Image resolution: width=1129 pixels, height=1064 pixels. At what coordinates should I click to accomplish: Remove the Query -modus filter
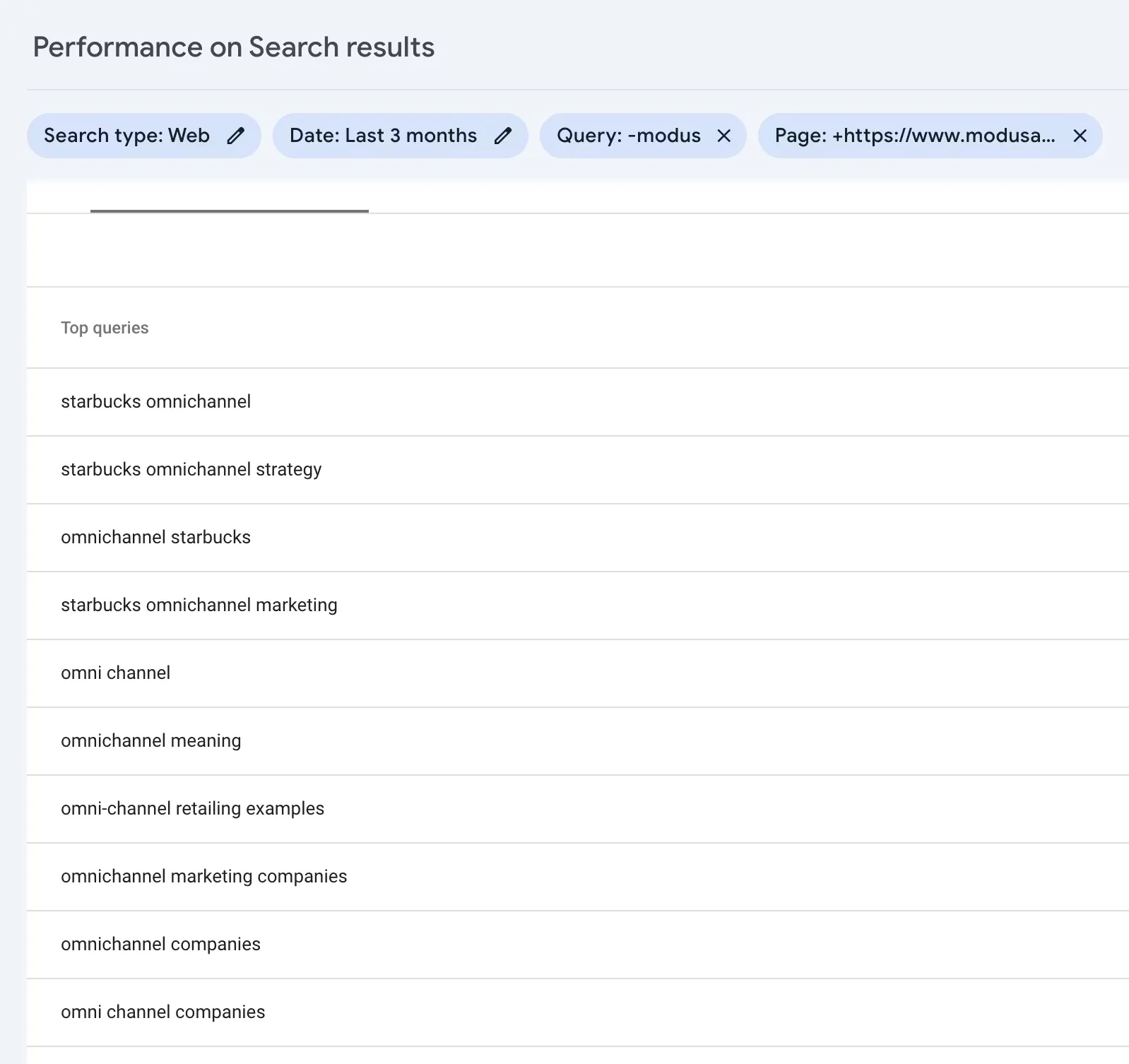coord(724,136)
